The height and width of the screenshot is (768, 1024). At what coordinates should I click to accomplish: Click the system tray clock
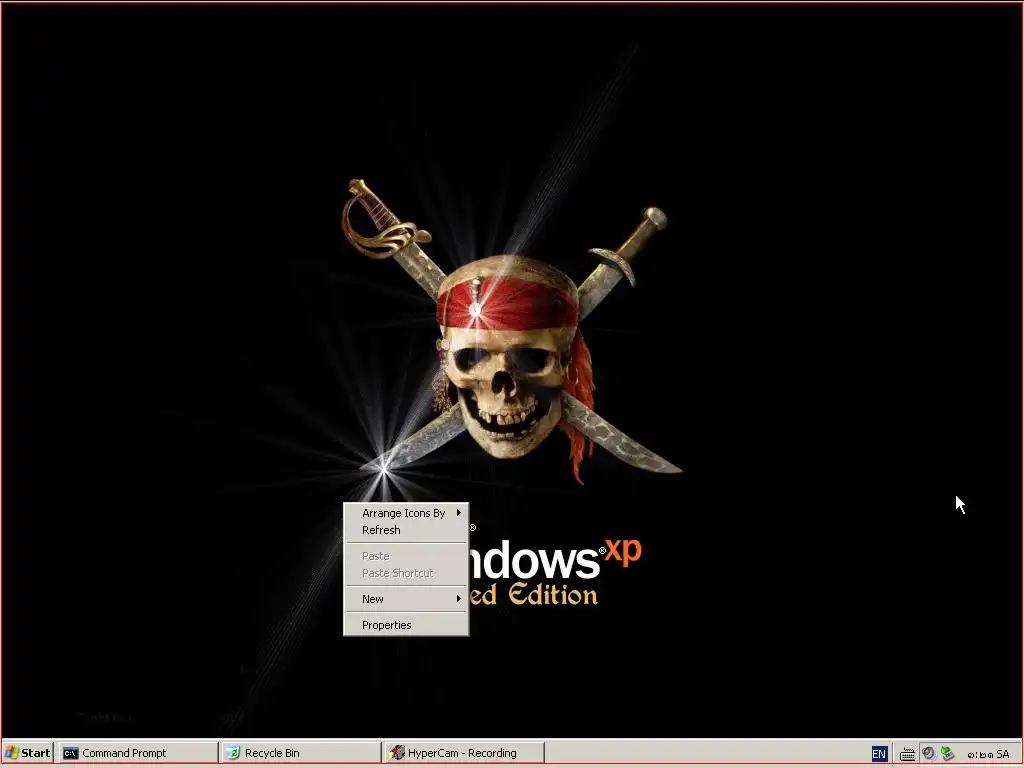[988, 754]
